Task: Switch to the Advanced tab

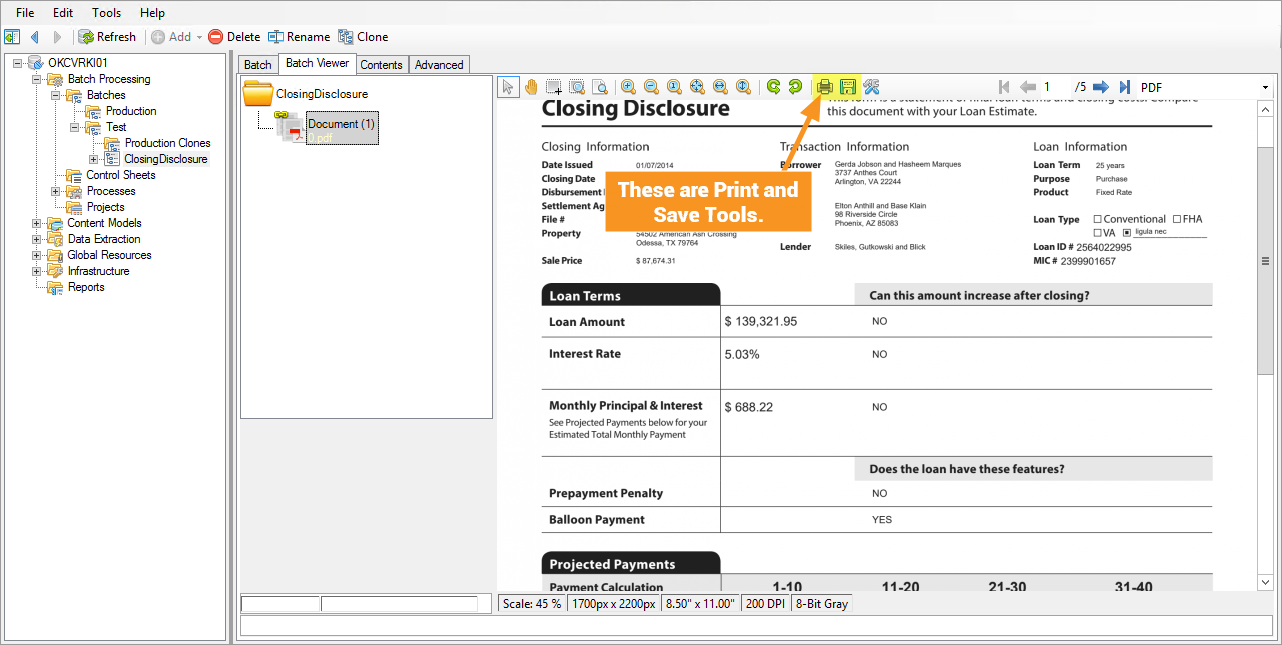Action: point(439,65)
